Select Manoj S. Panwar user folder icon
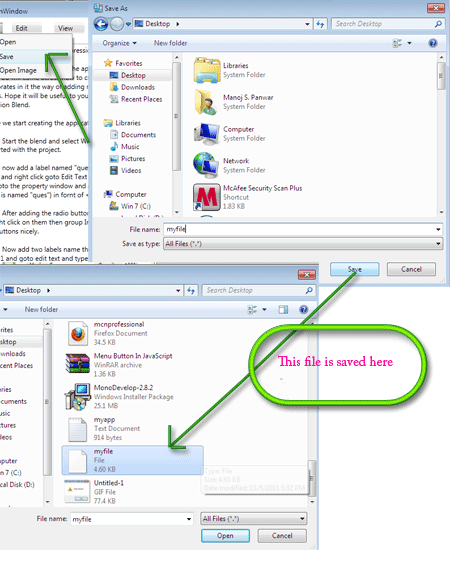 (206, 102)
